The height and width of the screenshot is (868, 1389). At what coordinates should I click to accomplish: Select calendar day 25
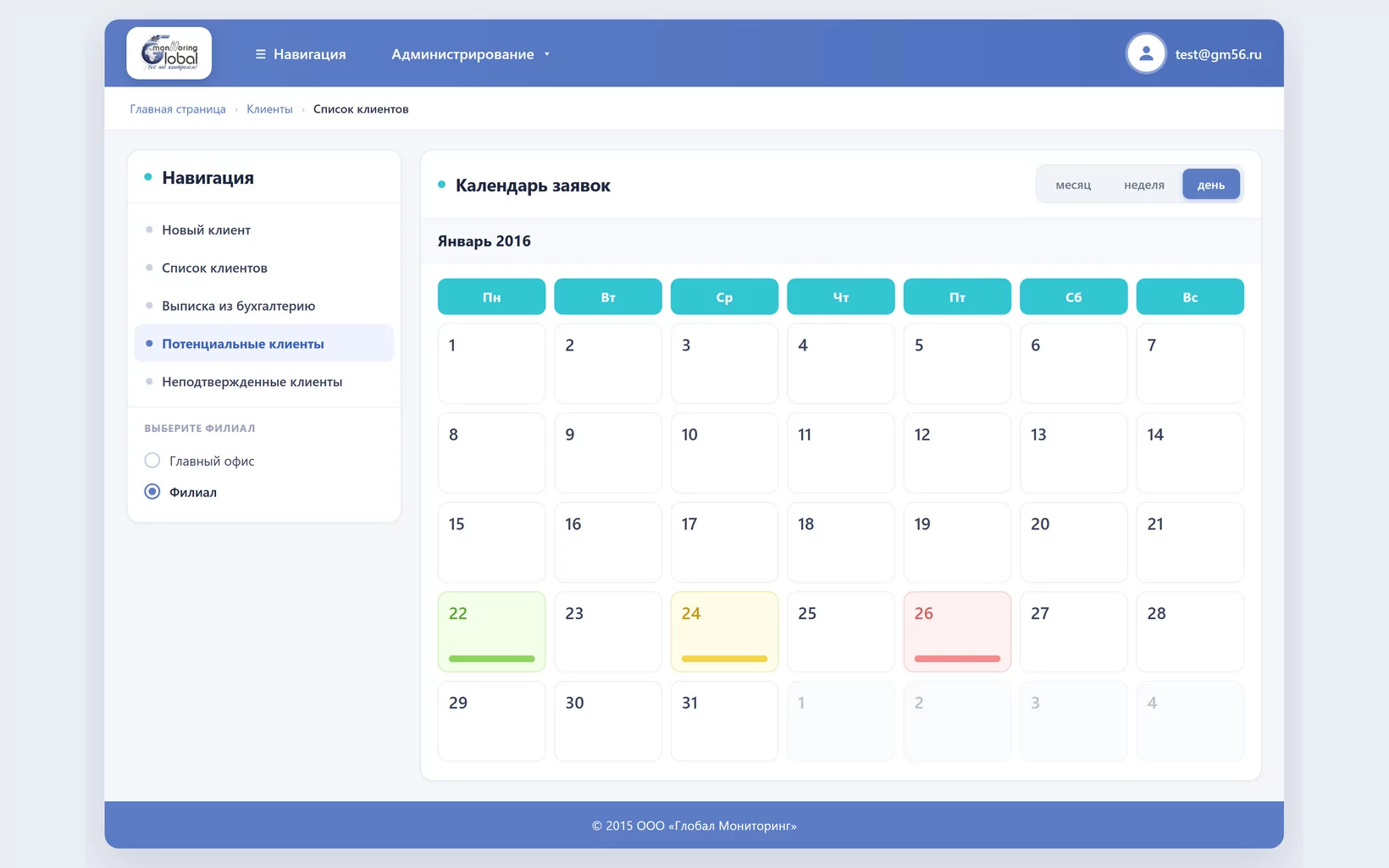point(841,632)
